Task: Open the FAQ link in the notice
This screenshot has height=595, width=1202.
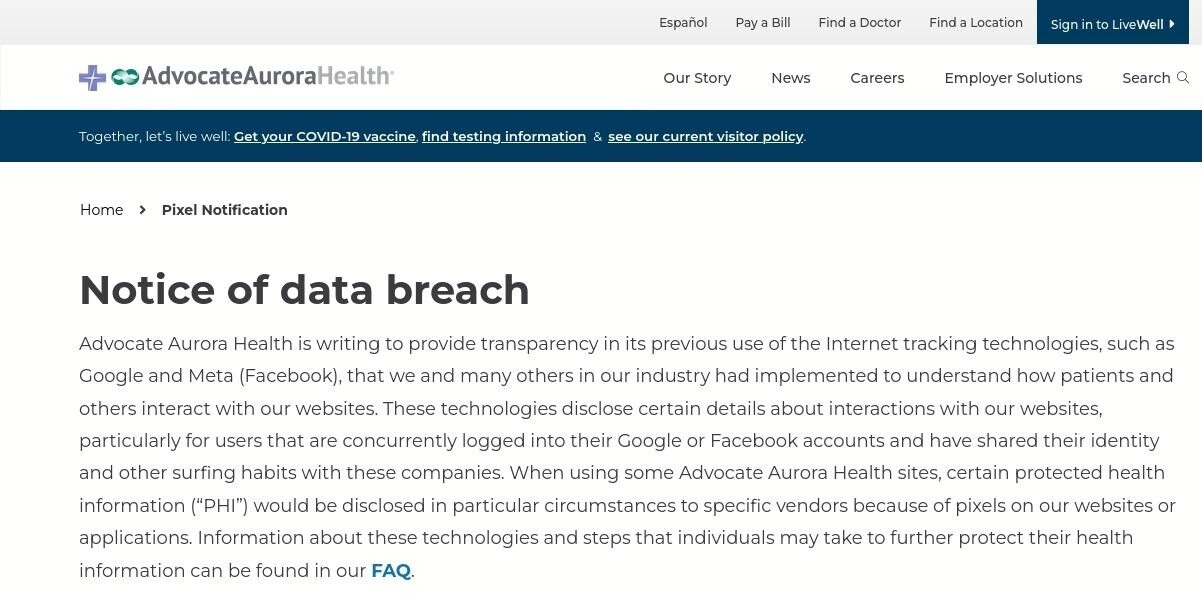Action: 391,571
